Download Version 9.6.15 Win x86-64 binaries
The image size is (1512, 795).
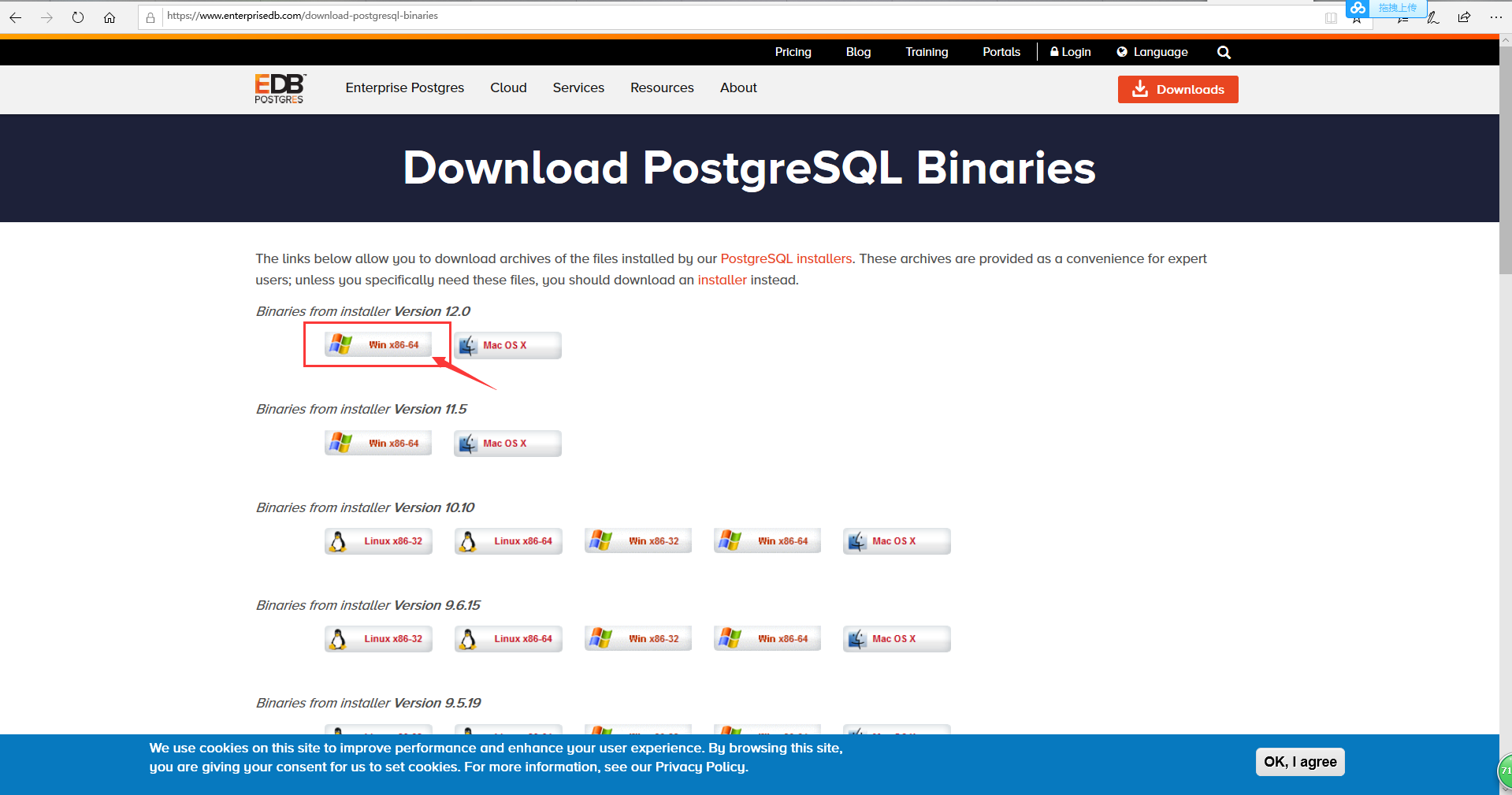[x=767, y=639]
